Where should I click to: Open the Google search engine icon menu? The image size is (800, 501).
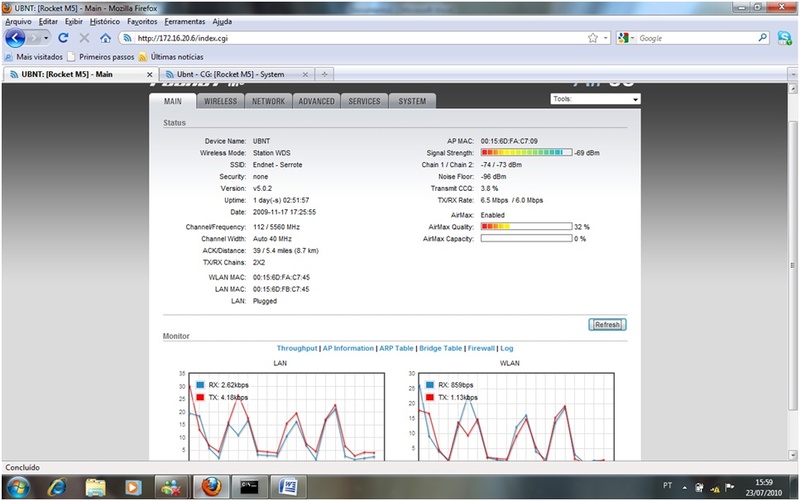(x=626, y=38)
